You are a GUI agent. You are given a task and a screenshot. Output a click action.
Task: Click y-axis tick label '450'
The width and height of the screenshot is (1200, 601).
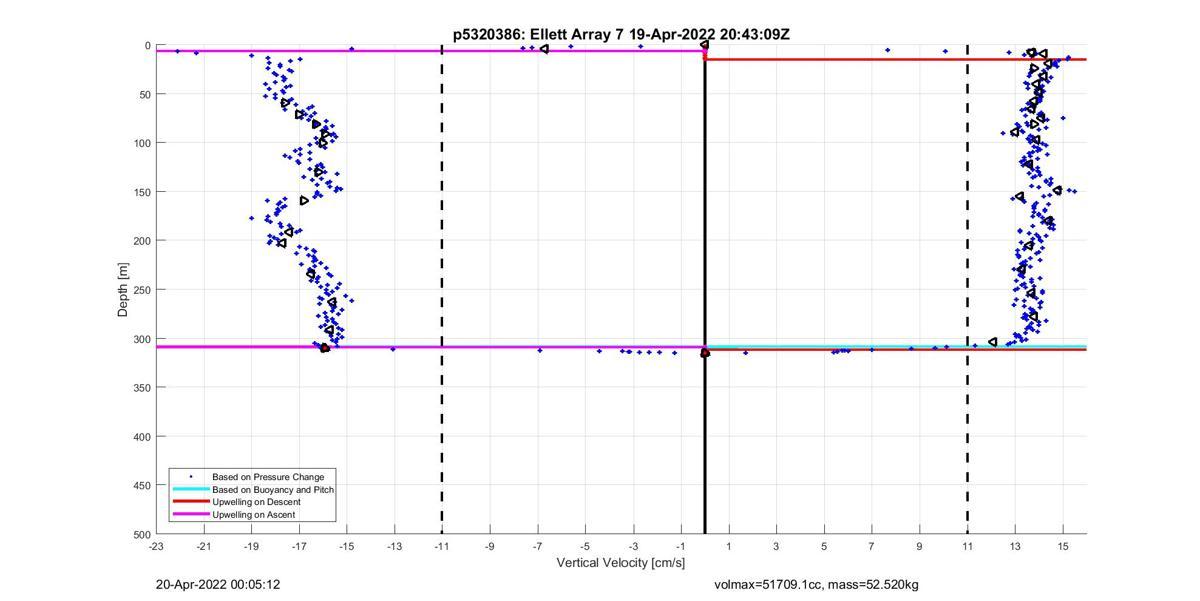(141, 486)
